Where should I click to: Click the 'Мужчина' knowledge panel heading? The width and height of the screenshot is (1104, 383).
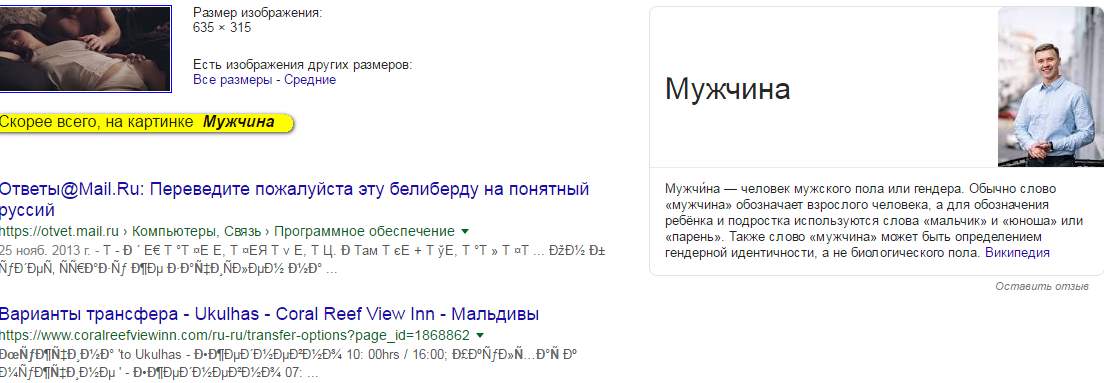[x=727, y=89]
